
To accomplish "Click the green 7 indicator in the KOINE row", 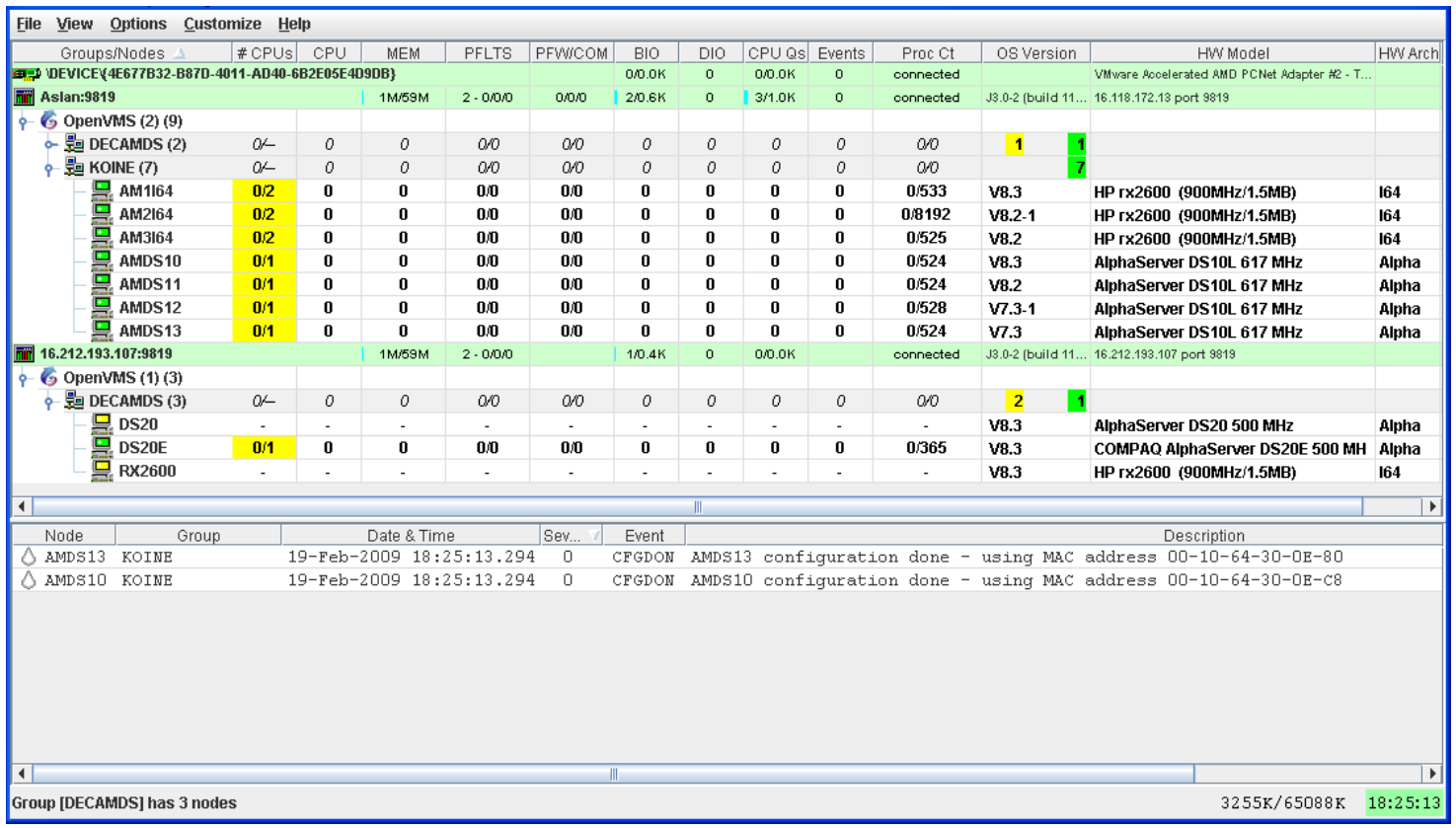I will click(x=1077, y=168).
